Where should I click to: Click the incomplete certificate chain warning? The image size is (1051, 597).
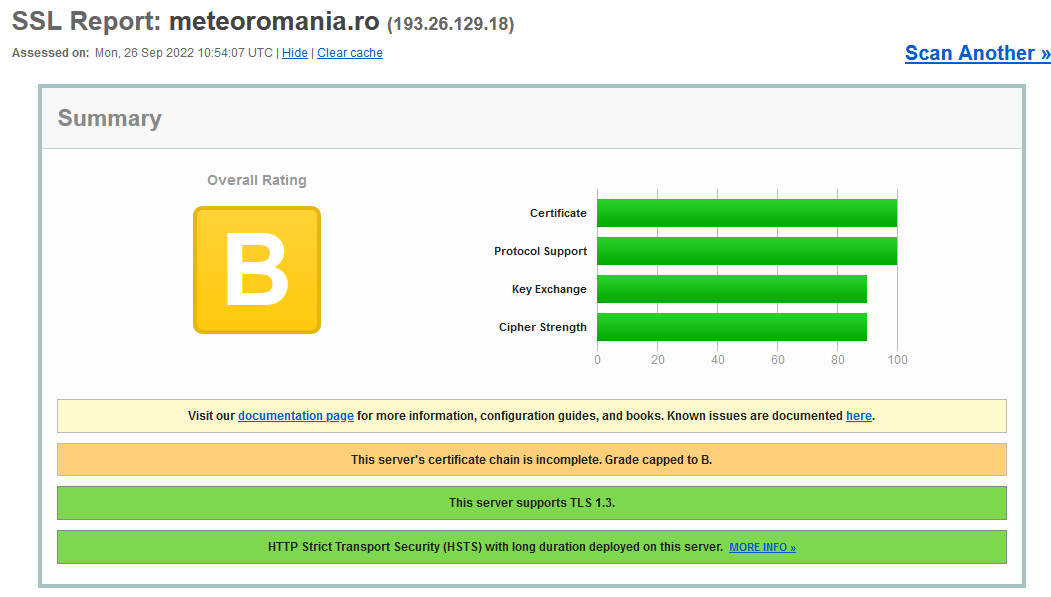(532, 460)
